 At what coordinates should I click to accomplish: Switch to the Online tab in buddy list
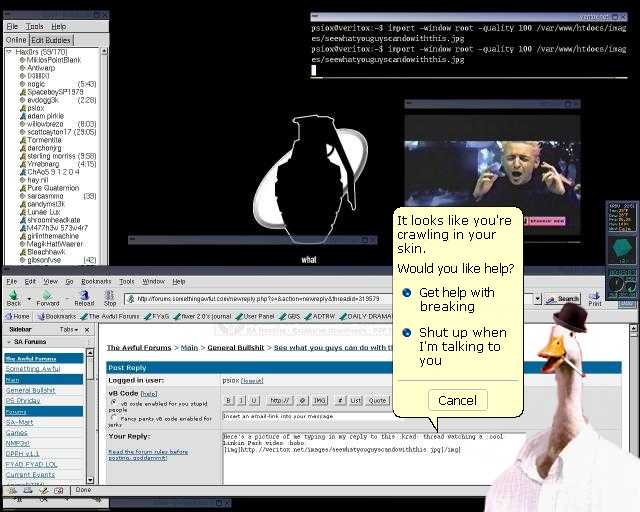(16, 40)
